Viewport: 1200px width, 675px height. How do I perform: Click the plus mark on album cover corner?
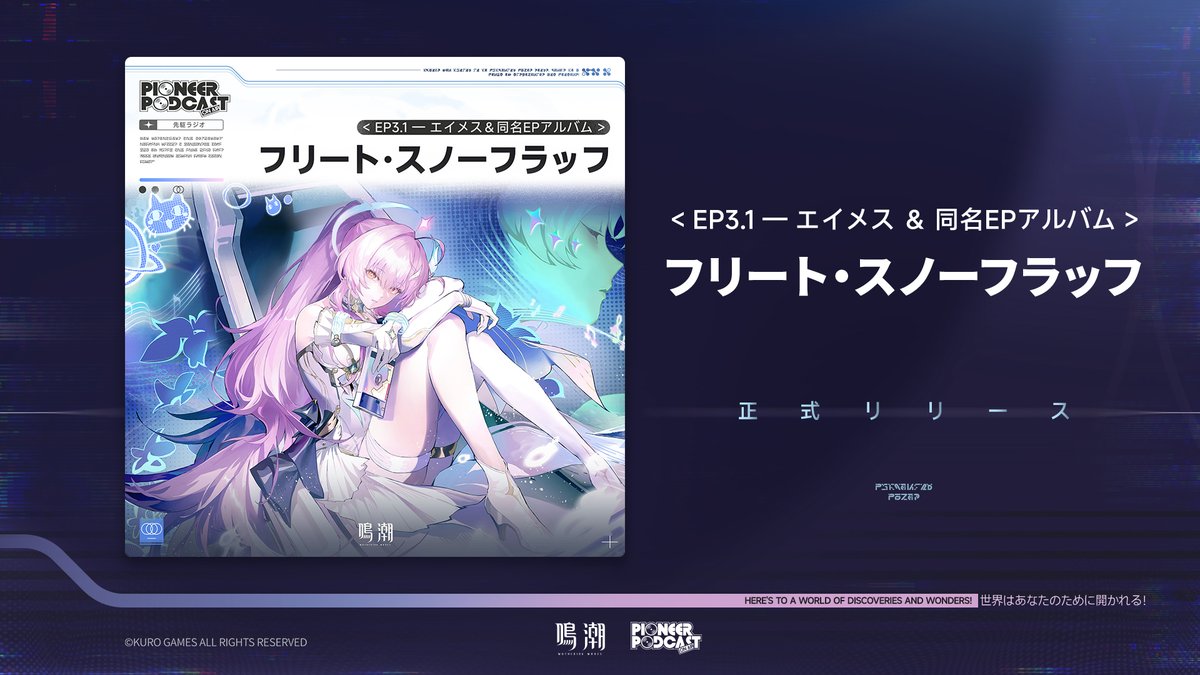610,542
